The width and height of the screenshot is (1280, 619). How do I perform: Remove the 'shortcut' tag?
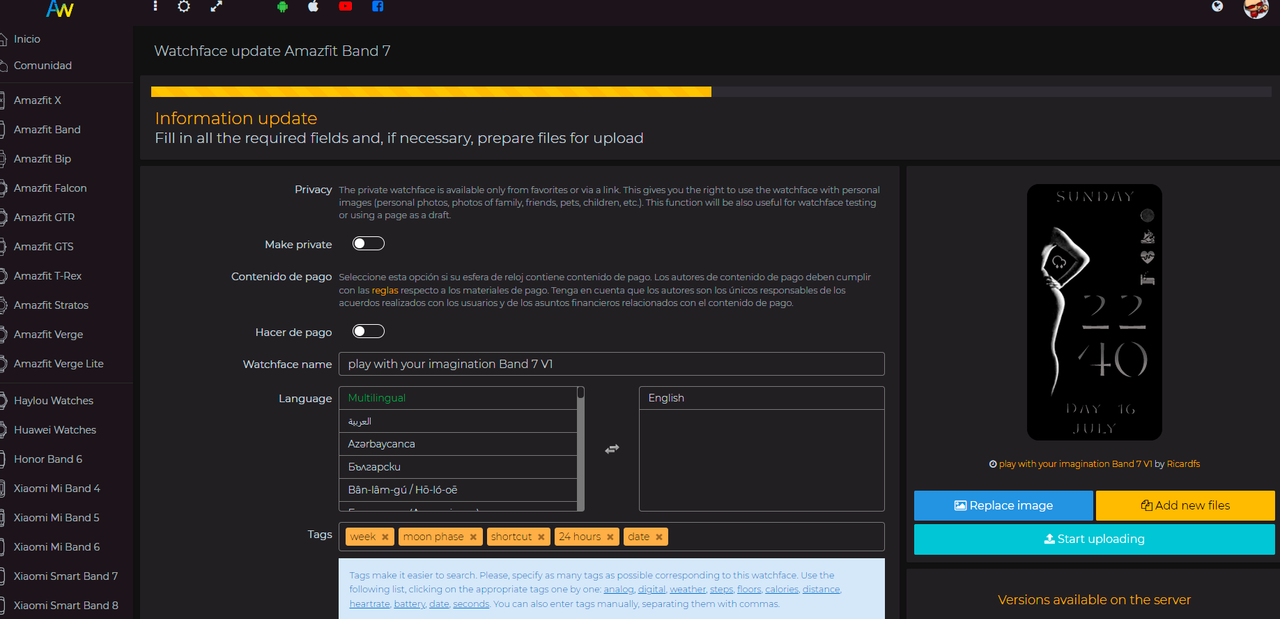(x=541, y=537)
